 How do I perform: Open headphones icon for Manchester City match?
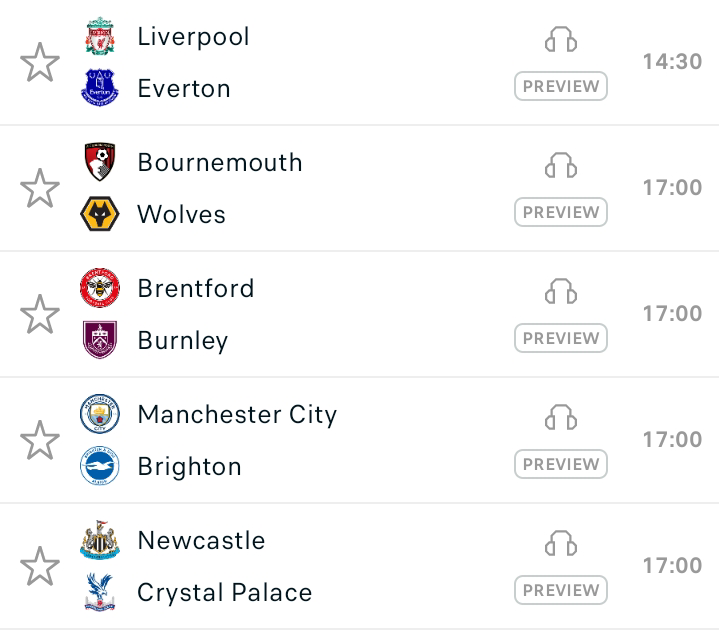pos(561,417)
